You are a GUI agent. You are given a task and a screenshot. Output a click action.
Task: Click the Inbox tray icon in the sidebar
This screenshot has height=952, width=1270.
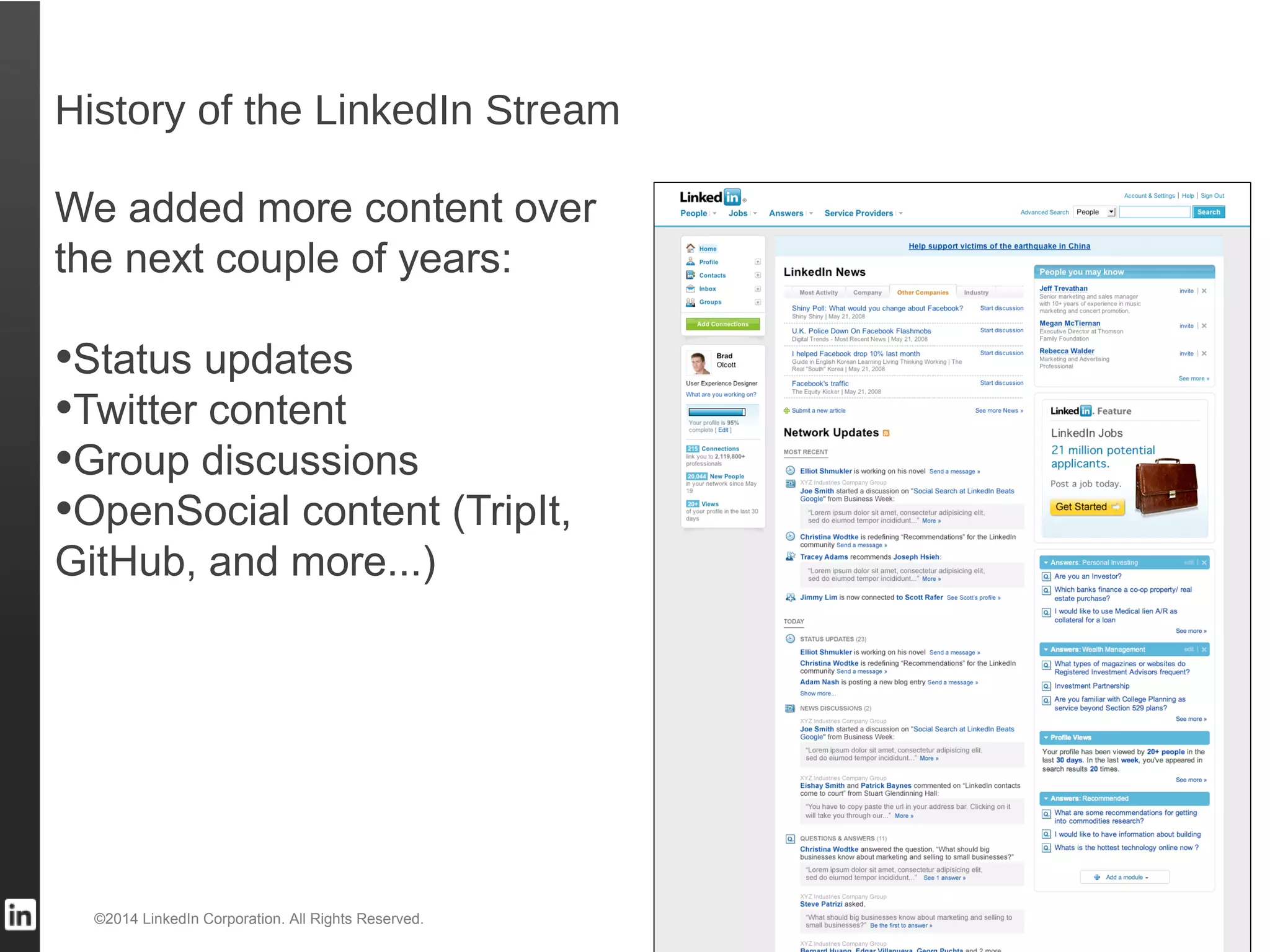pyautogui.click(x=690, y=289)
